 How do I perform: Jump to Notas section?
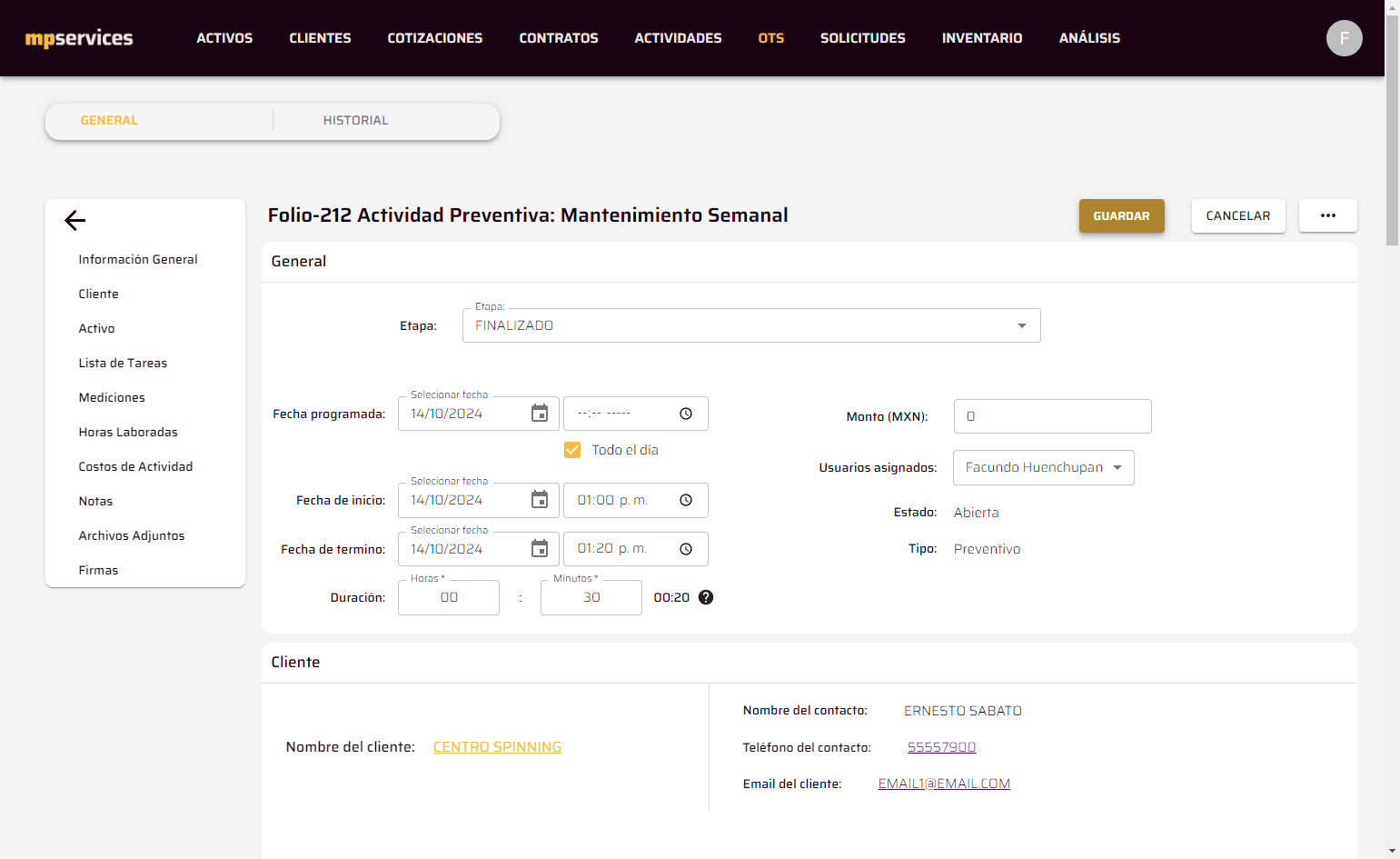[x=95, y=501]
